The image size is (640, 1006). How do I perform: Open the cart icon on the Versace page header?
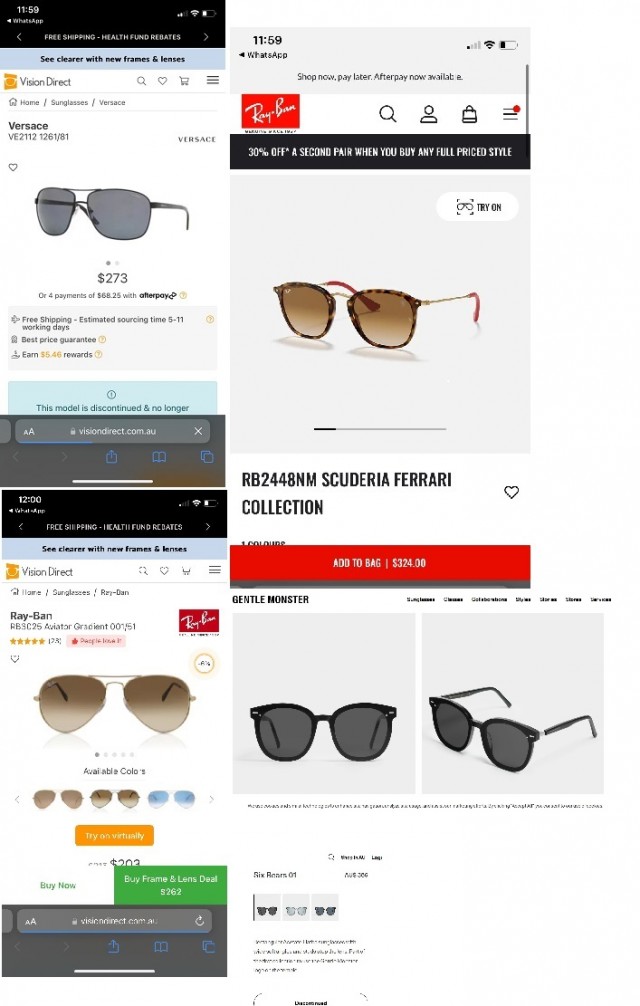(x=184, y=81)
